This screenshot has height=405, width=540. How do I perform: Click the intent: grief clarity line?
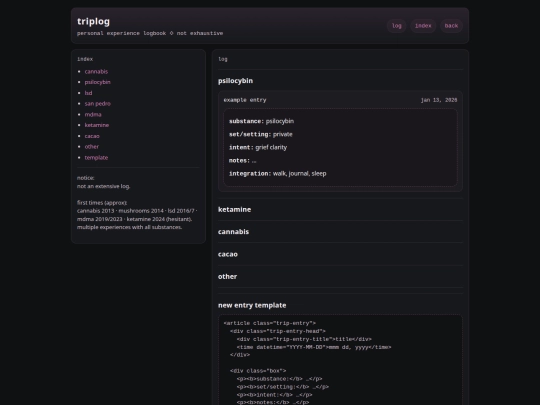(x=258, y=147)
